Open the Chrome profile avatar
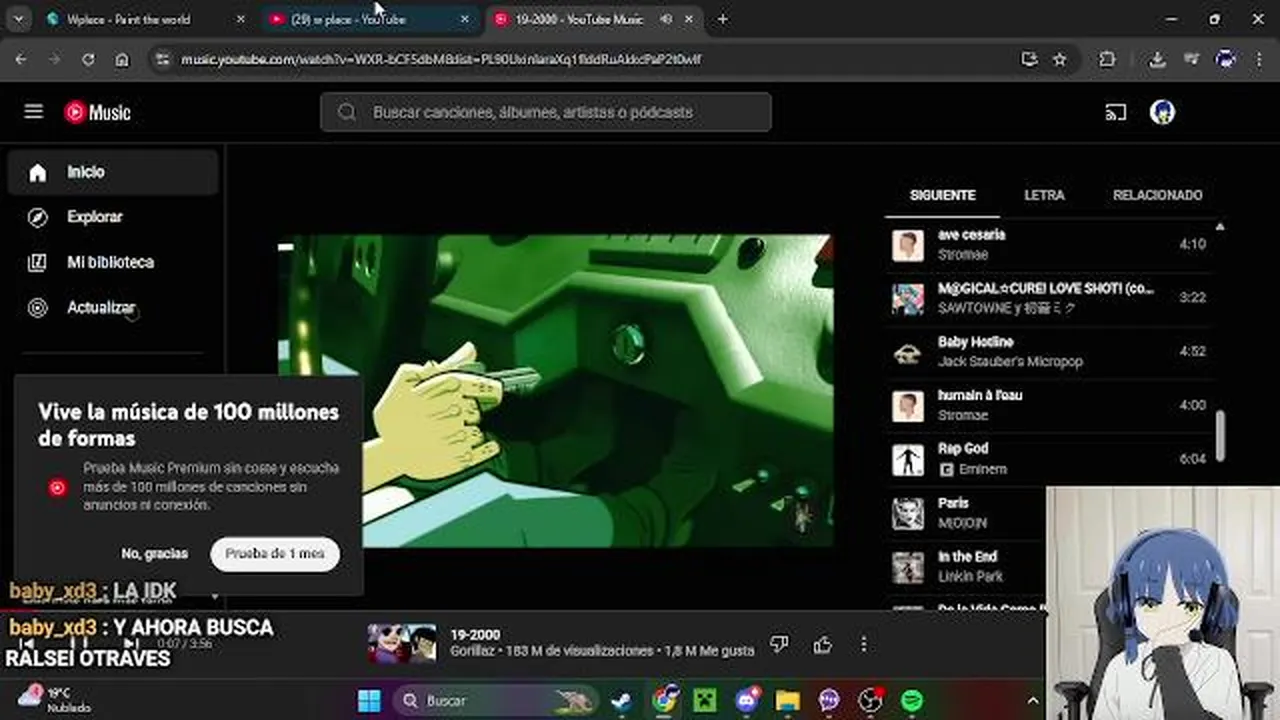This screenshot has width=1280, height=720. pos(1226,59)
